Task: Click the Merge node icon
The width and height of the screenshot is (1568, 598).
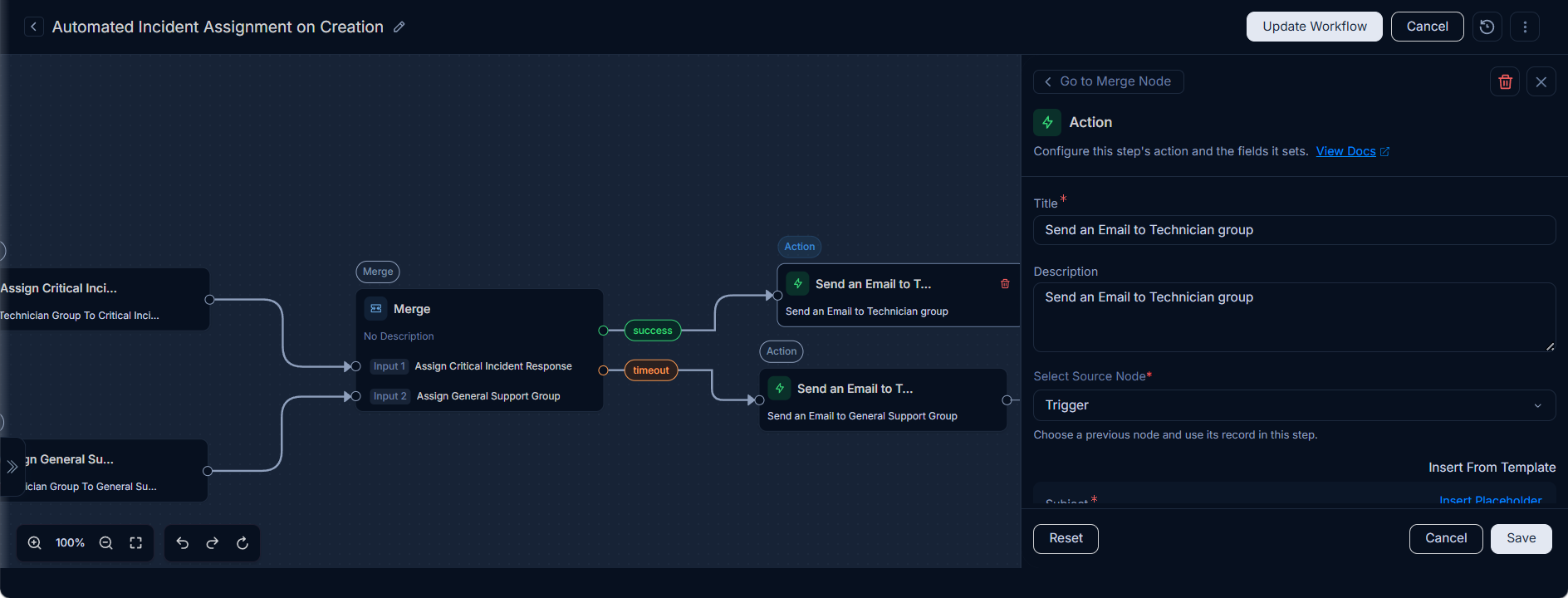Action: coord(376,309)
